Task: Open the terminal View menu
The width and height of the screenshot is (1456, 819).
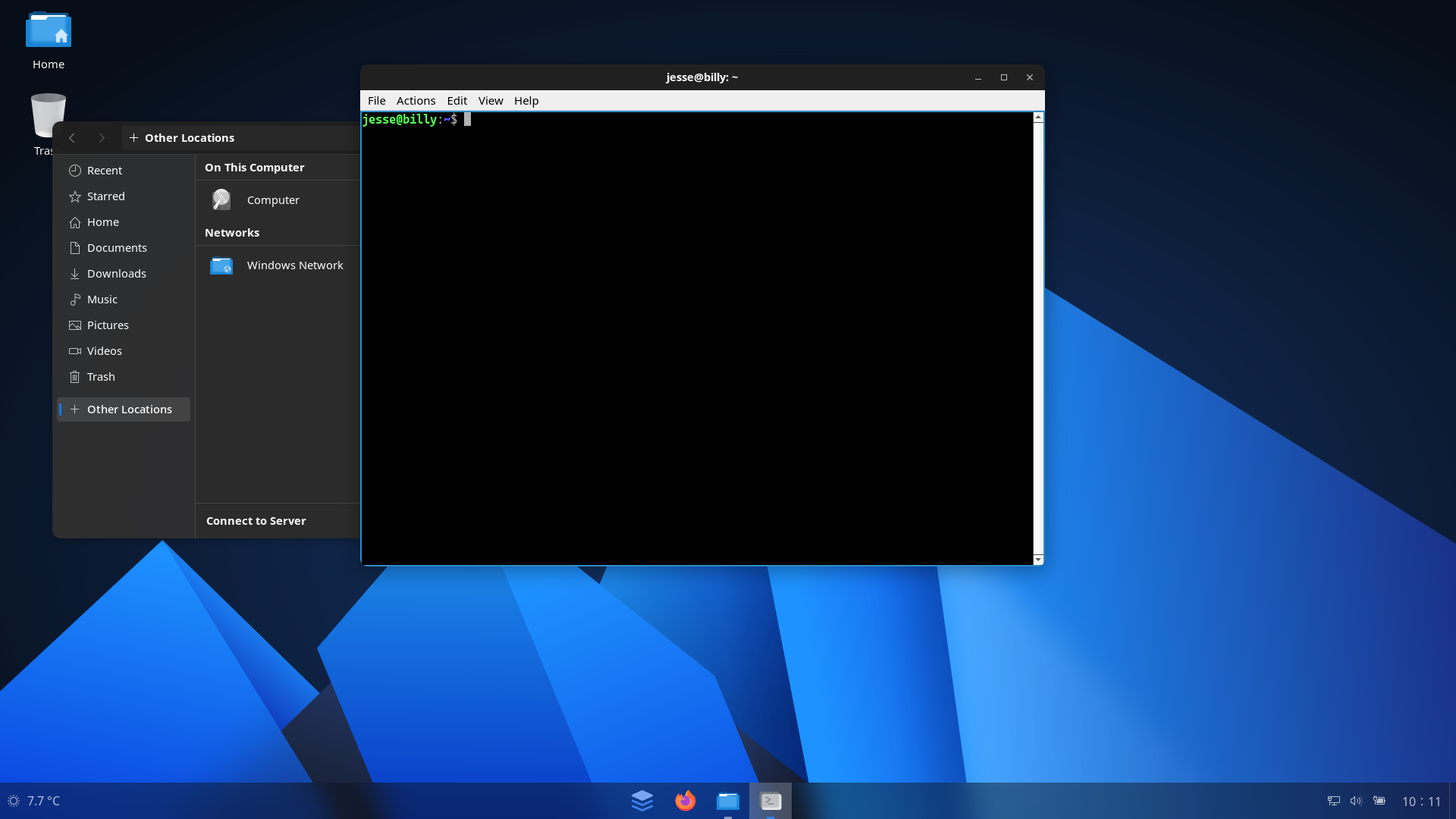Action: 491,101
